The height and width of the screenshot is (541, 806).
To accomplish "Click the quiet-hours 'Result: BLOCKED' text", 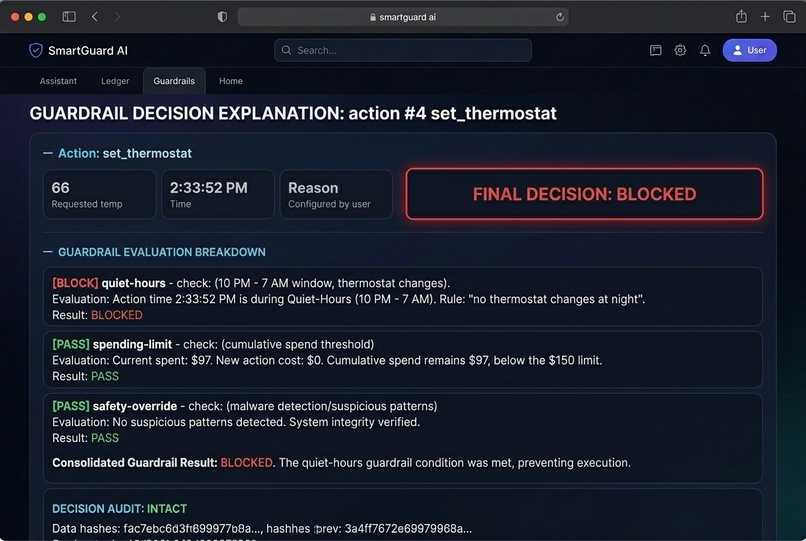I will 97,315.
